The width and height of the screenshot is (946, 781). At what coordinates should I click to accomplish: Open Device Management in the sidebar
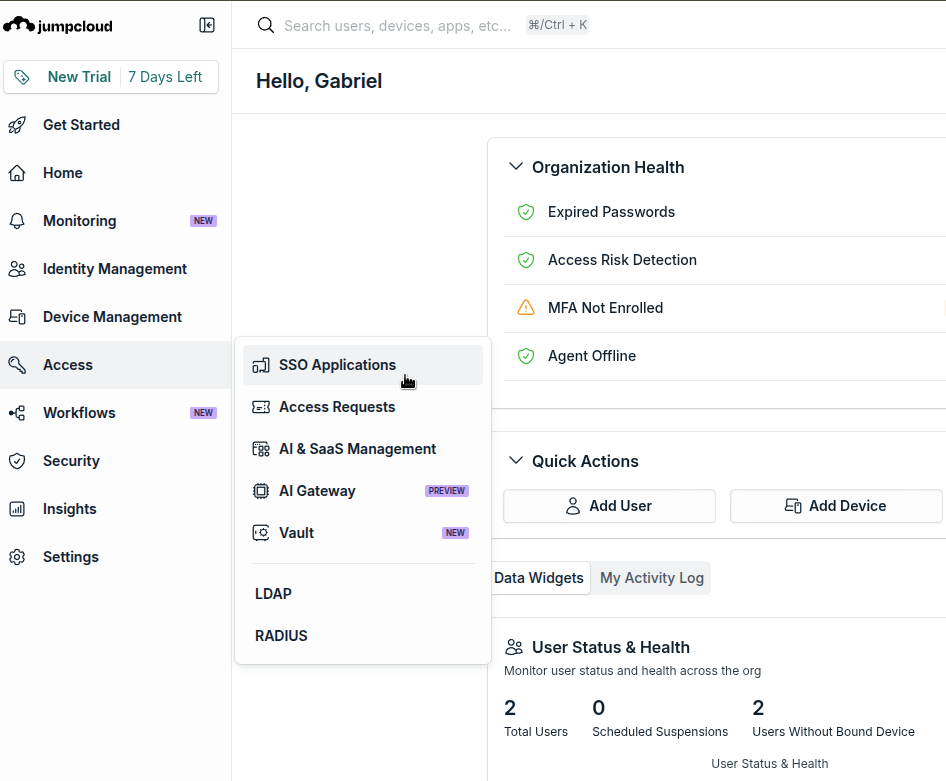[115, 317]
